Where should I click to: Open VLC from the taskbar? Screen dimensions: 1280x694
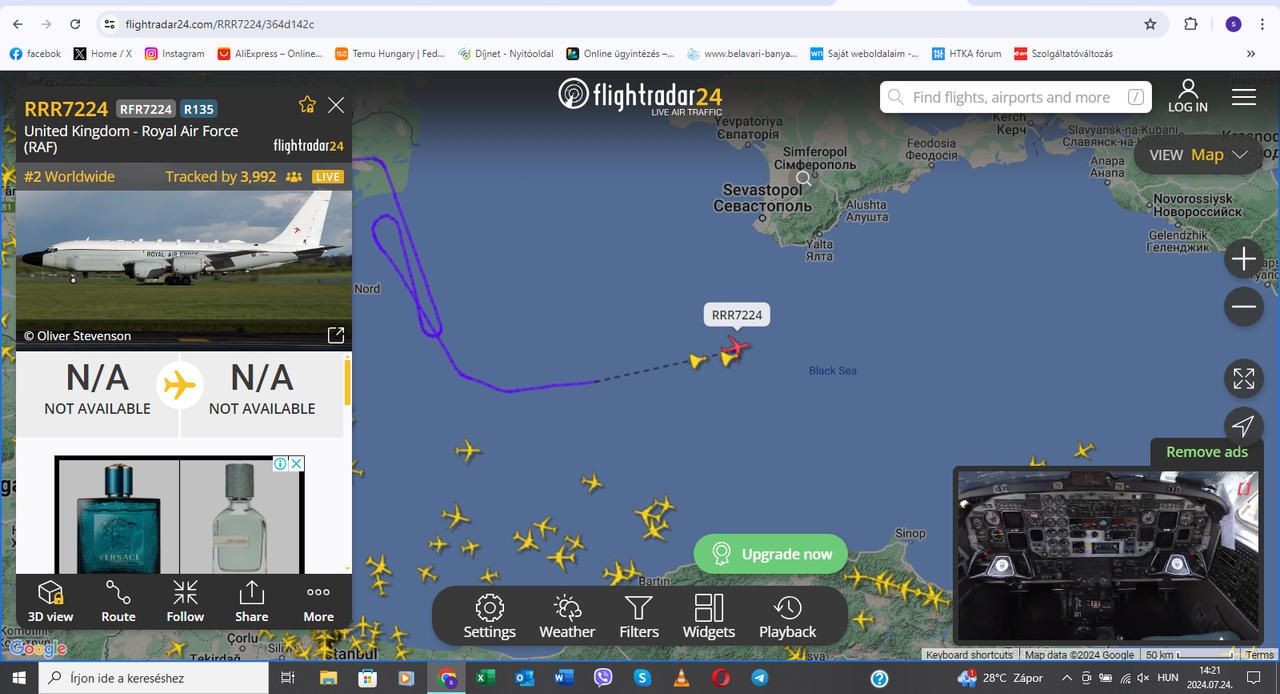pyautogui.click(x=681, y=678)
